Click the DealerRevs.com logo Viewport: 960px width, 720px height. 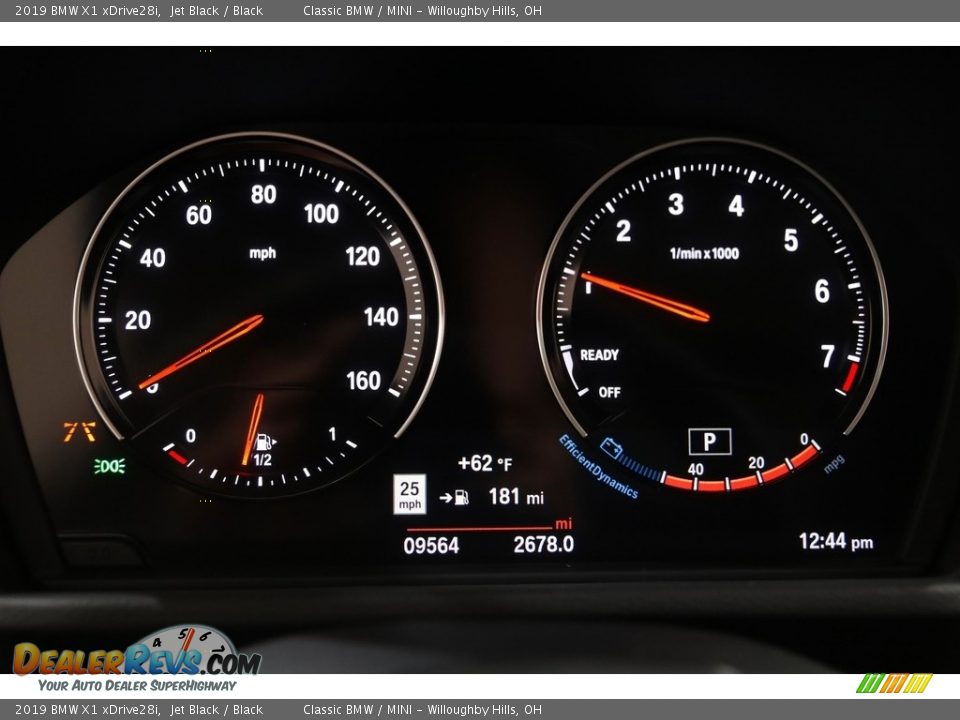tap(138, 652)
